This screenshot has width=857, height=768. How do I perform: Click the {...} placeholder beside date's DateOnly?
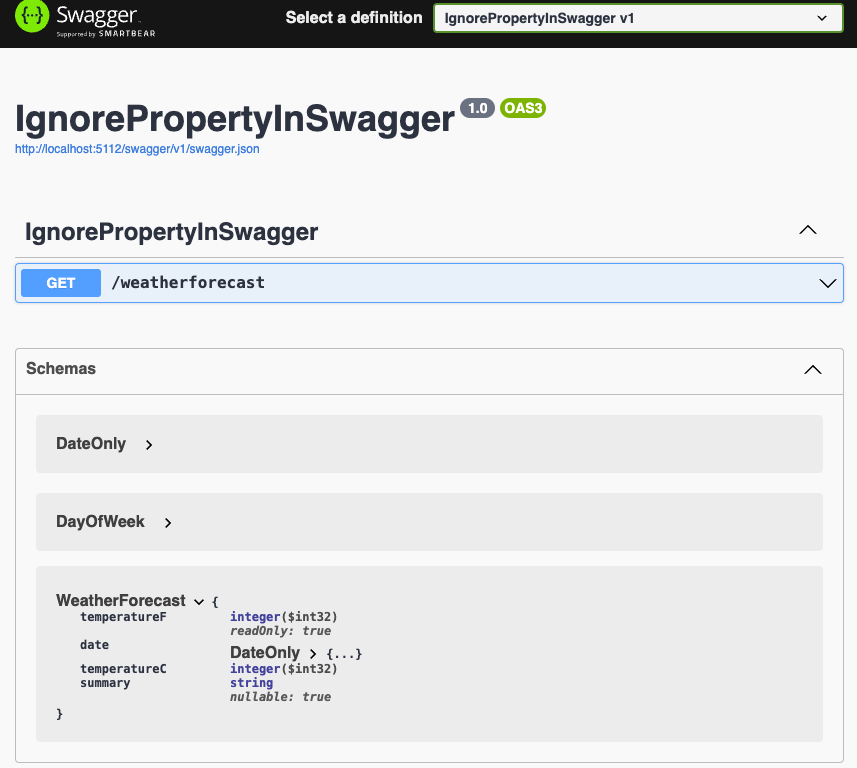344,654
